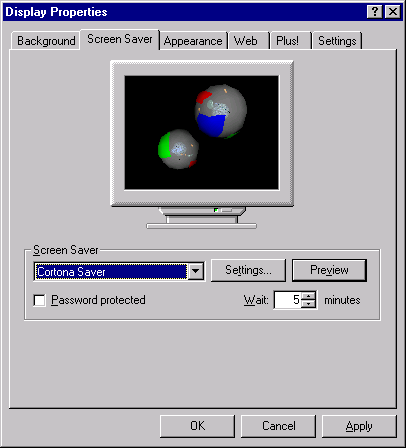Open the Web tab
The width and height of the screenshot is (406, 448).
tap(246, 41)
